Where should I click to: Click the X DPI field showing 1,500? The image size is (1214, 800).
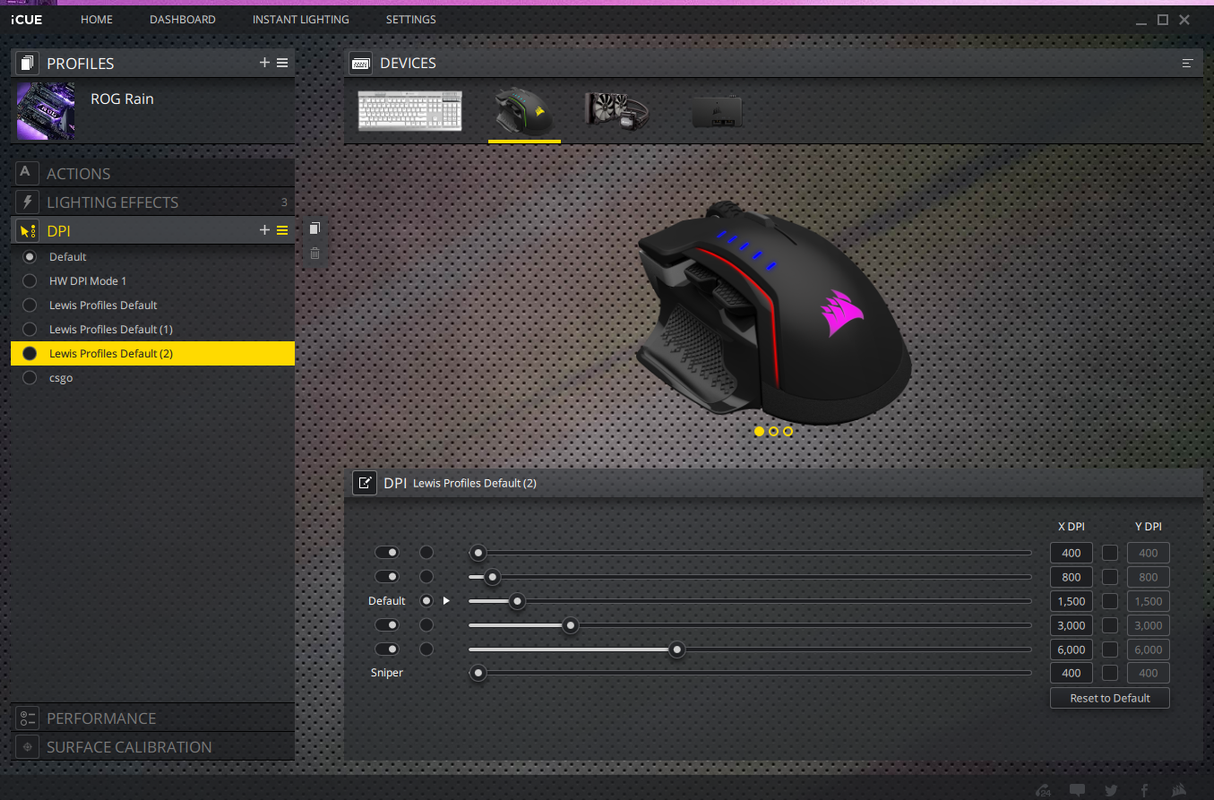pyautogui.click(x=1071, y=601)
